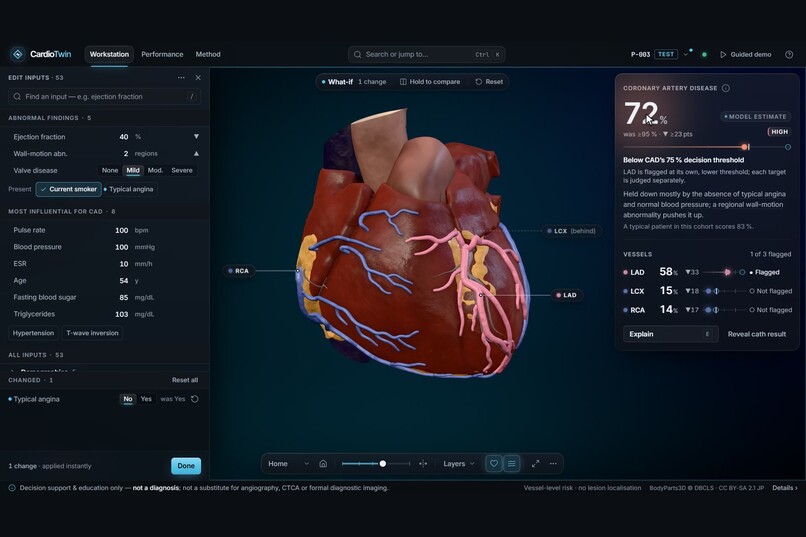Open the patient P-003 dropdown chevron

pos(686,54)
